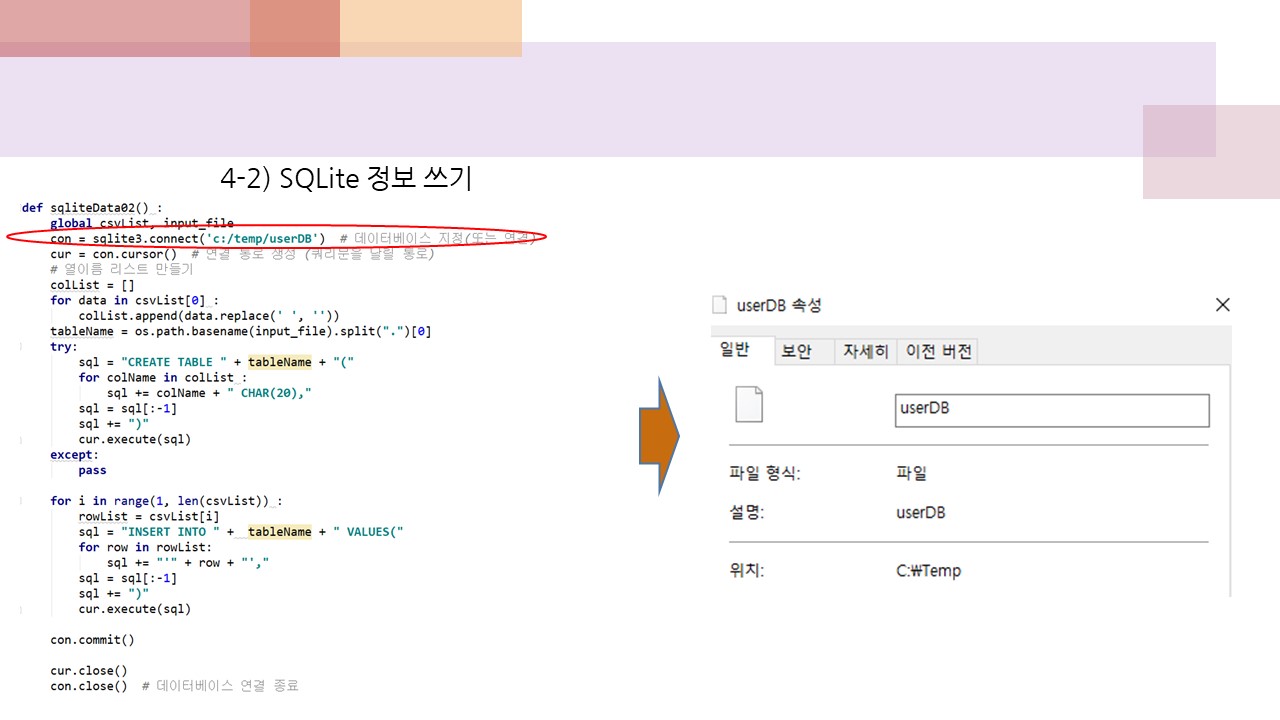Click the con.commit() code line

(x=92, y=639)
